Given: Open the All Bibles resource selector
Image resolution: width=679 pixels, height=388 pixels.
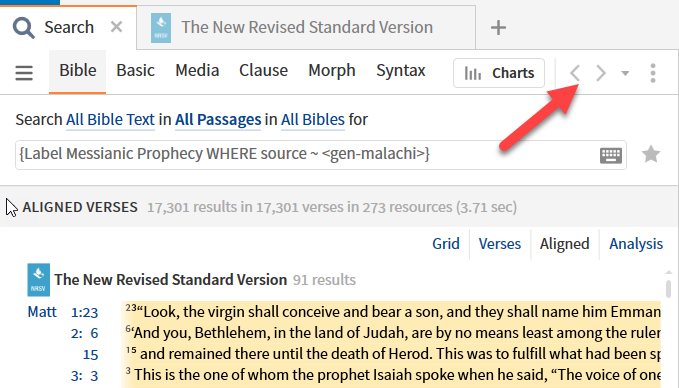Looking at the screenshot, I should click(x=313, y=120).
